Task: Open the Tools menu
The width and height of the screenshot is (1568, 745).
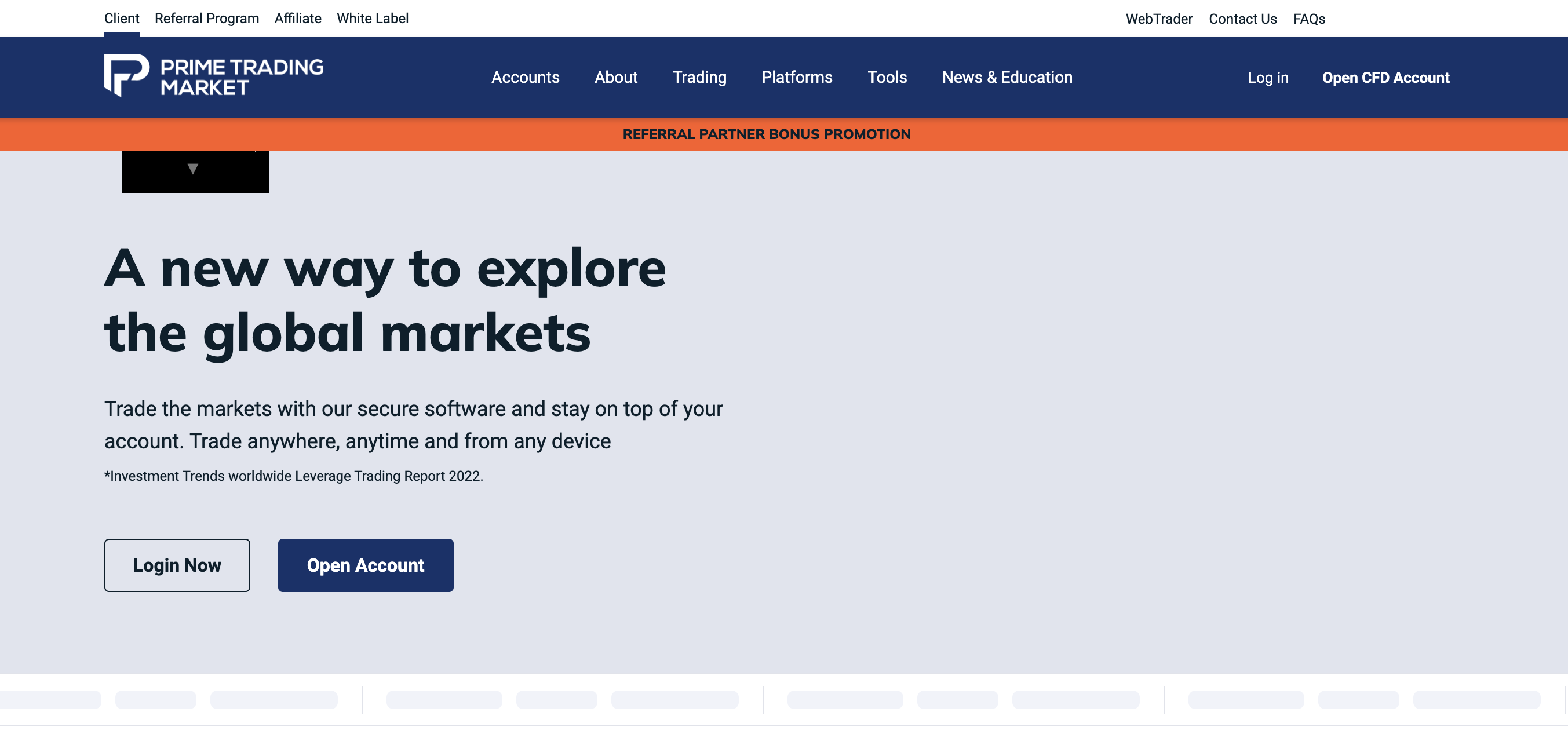Action: pos(887,77)
